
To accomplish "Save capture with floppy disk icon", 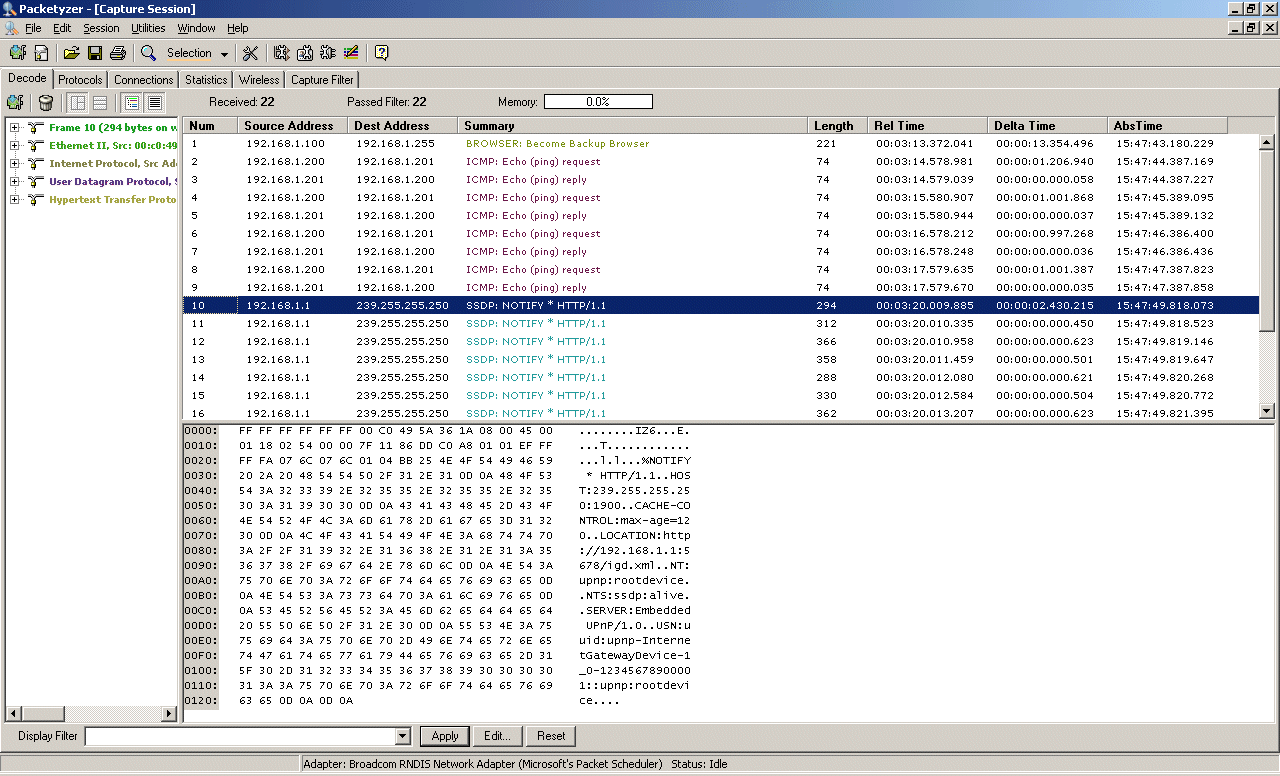I will (x=95, y=53).
